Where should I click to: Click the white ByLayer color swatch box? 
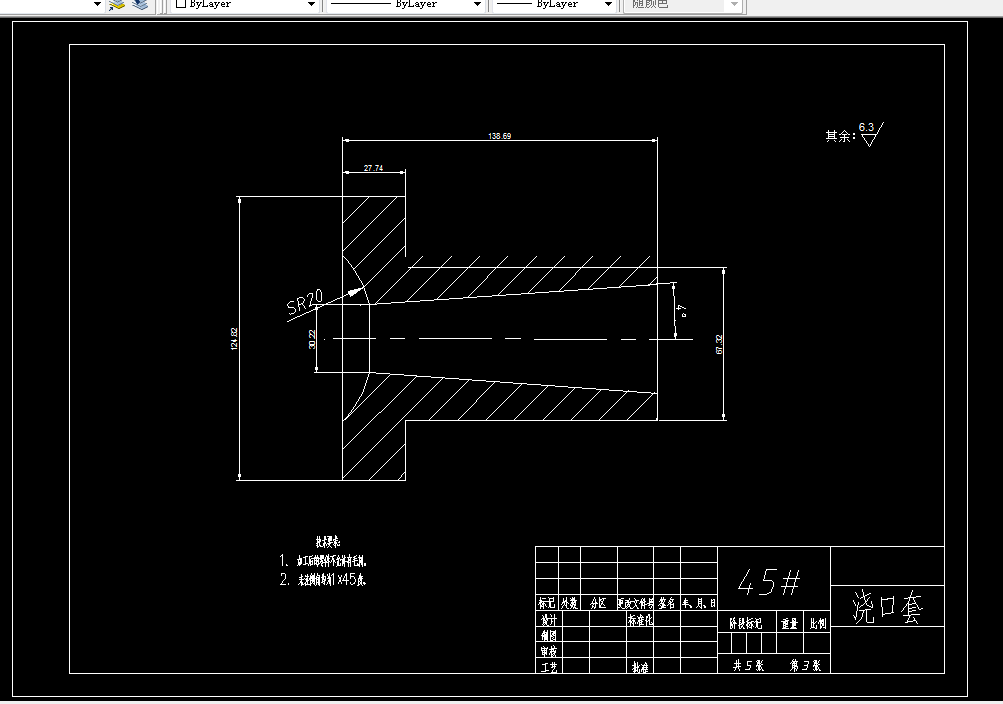[x=181, y=4]
